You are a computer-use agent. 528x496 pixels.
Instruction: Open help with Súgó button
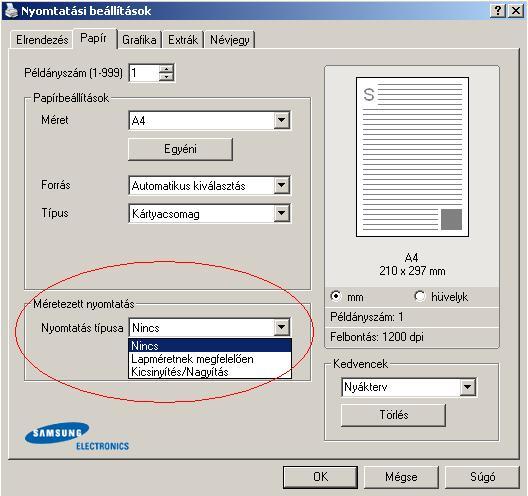tap(482, 477)
